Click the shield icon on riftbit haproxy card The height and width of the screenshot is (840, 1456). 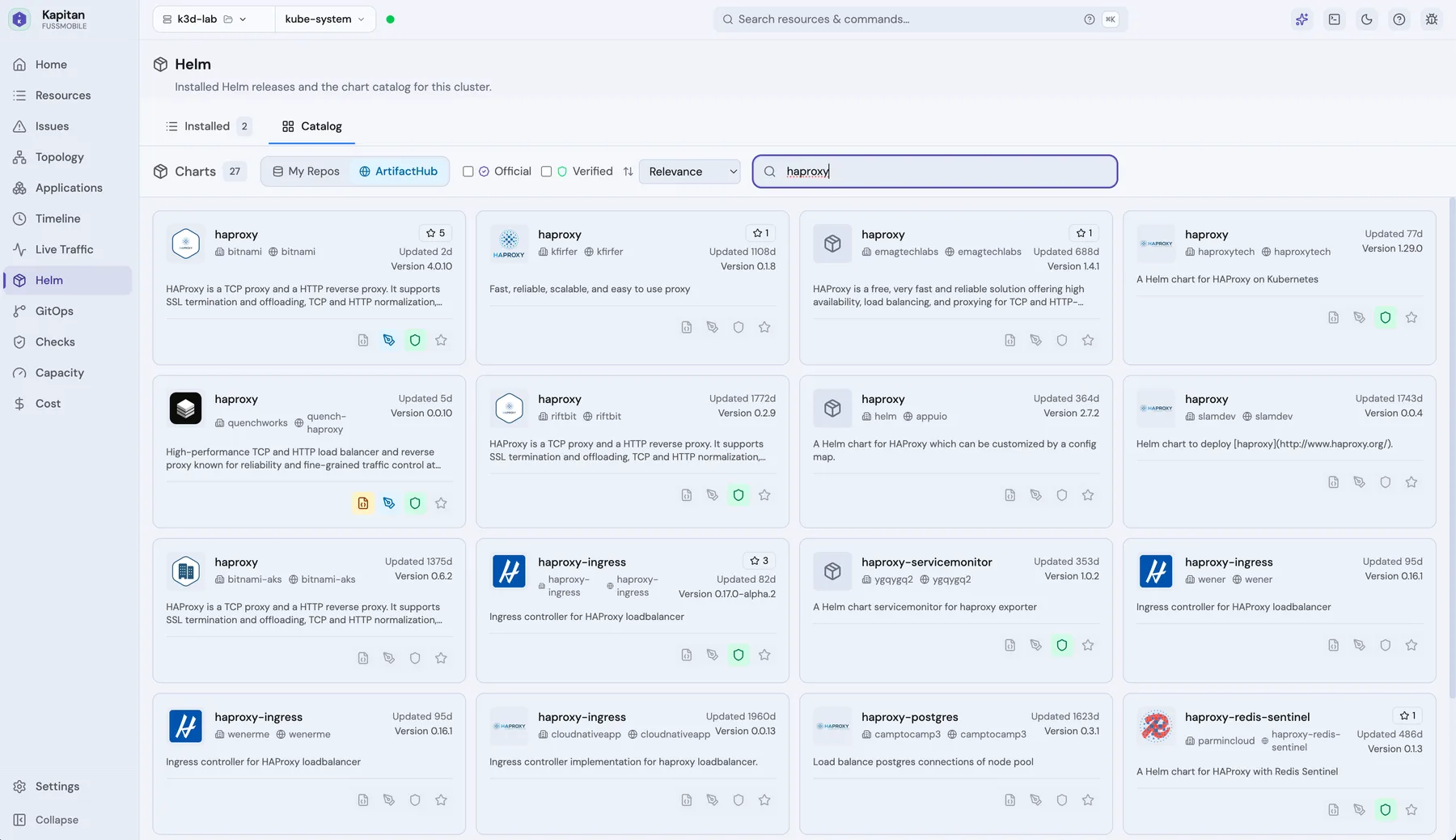pos(739,495)
